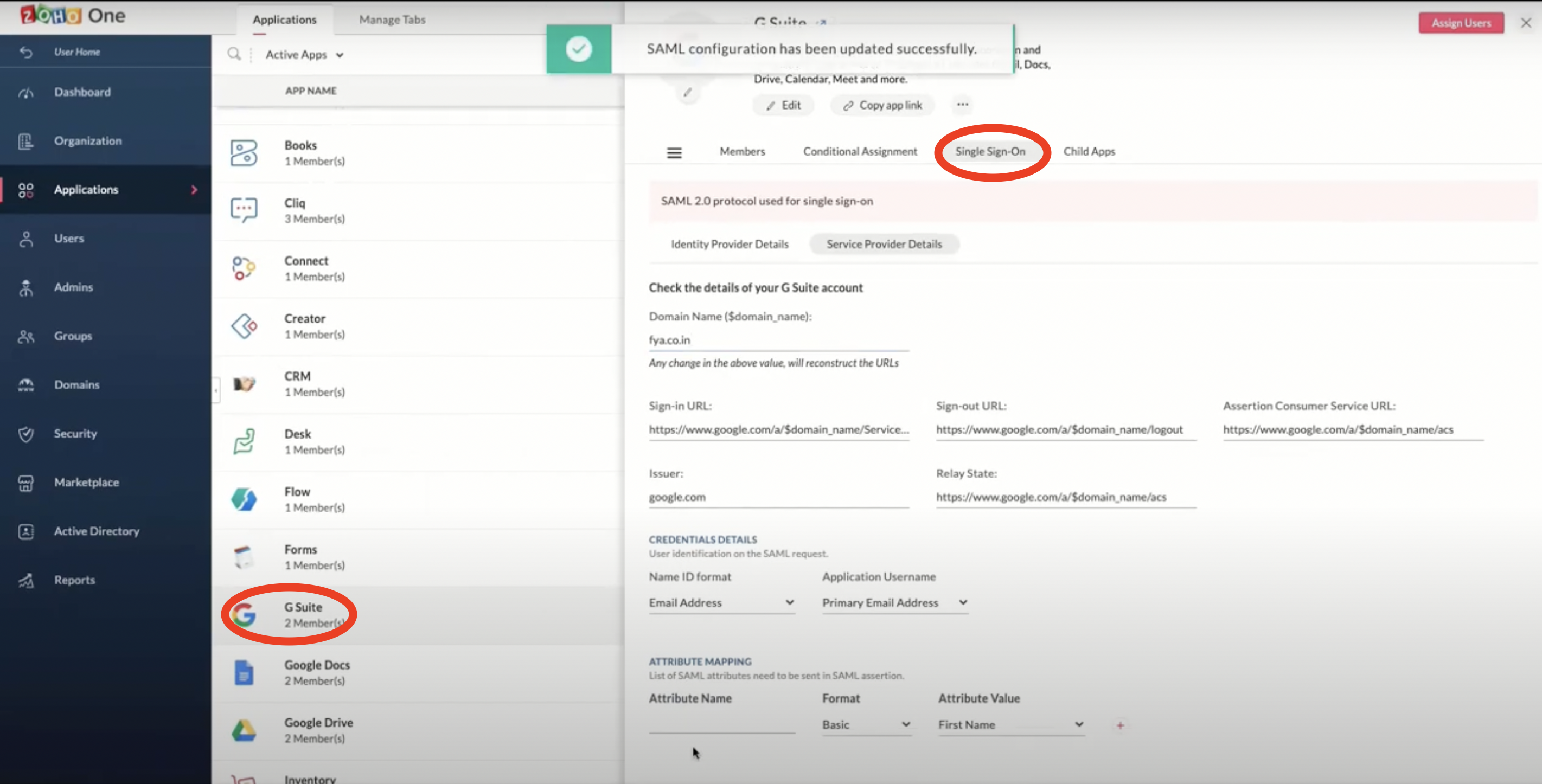This screenshot has height=784, width=1542.
Task: Click the plus icon to add attribute
Action: [x=1120, y=725]
